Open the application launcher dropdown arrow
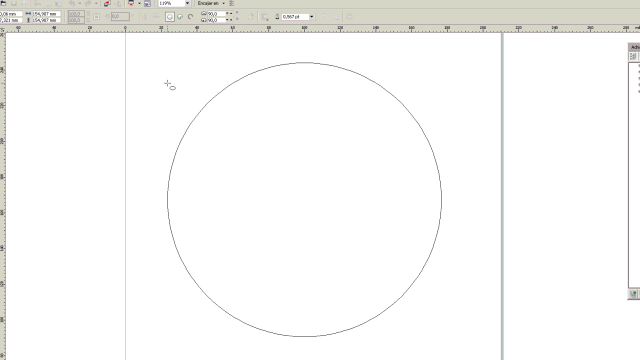This screenshot has height=360, width=640. click(x=139, y=3)
